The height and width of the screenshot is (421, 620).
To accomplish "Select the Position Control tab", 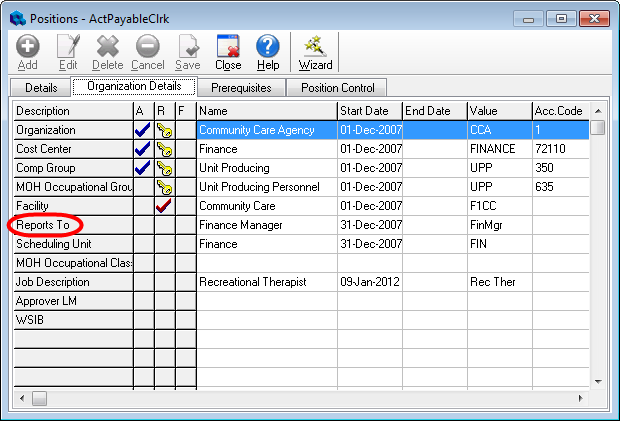I will (336, 88).
